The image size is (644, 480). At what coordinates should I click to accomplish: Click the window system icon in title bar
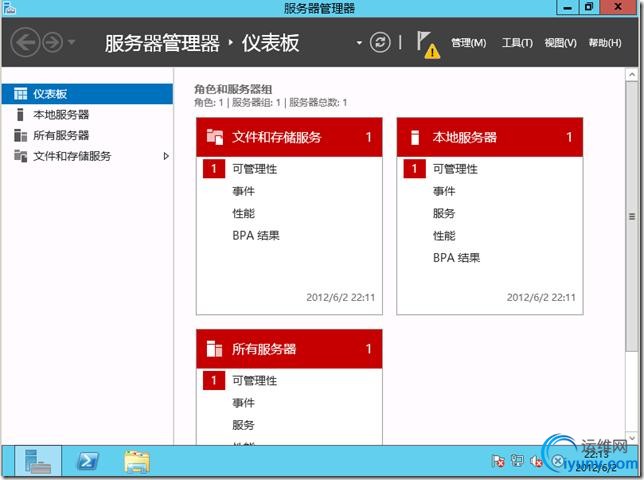click(9, 7)
